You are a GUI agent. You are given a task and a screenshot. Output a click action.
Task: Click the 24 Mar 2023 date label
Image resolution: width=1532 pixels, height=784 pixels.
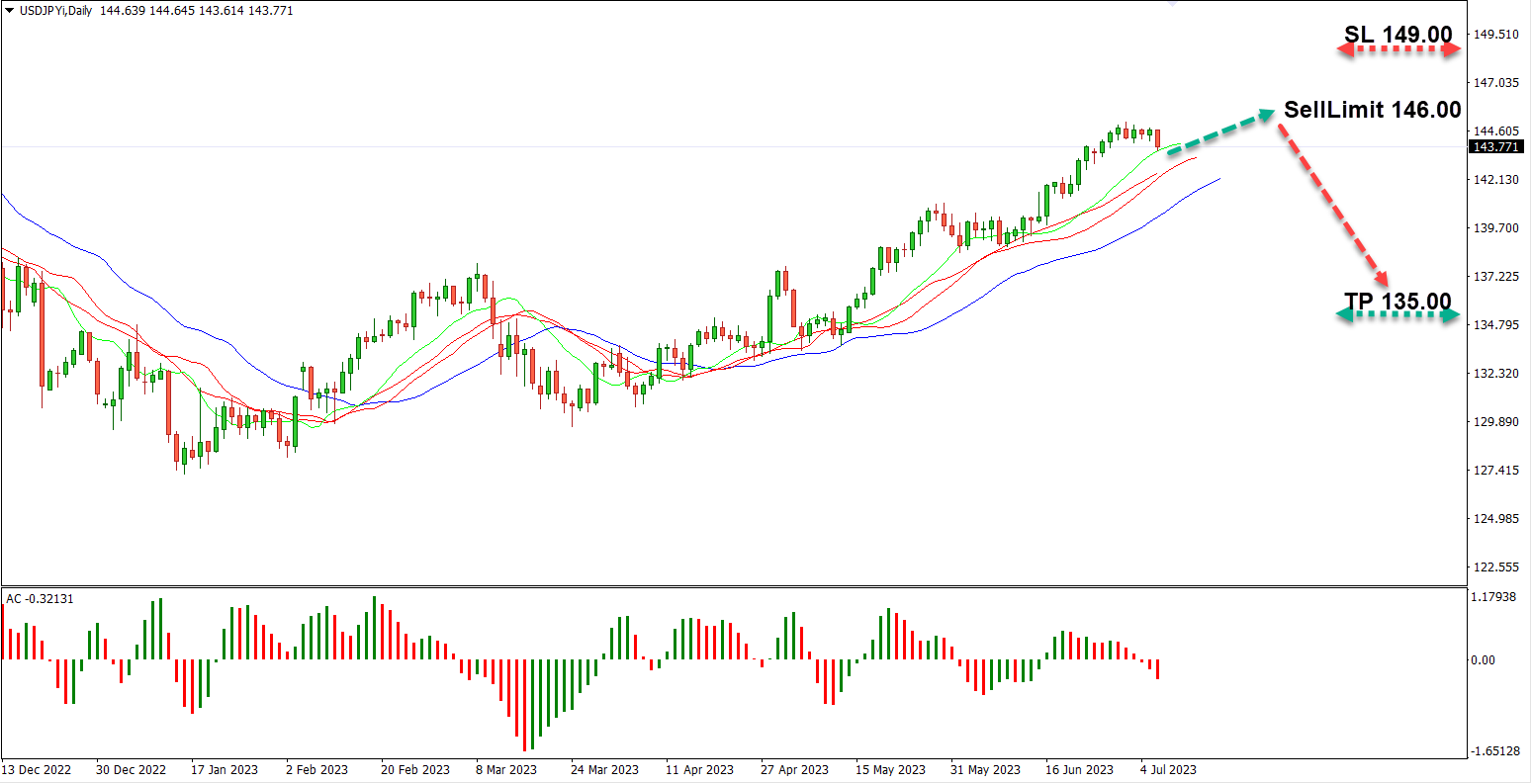click(x=604, y=770)
